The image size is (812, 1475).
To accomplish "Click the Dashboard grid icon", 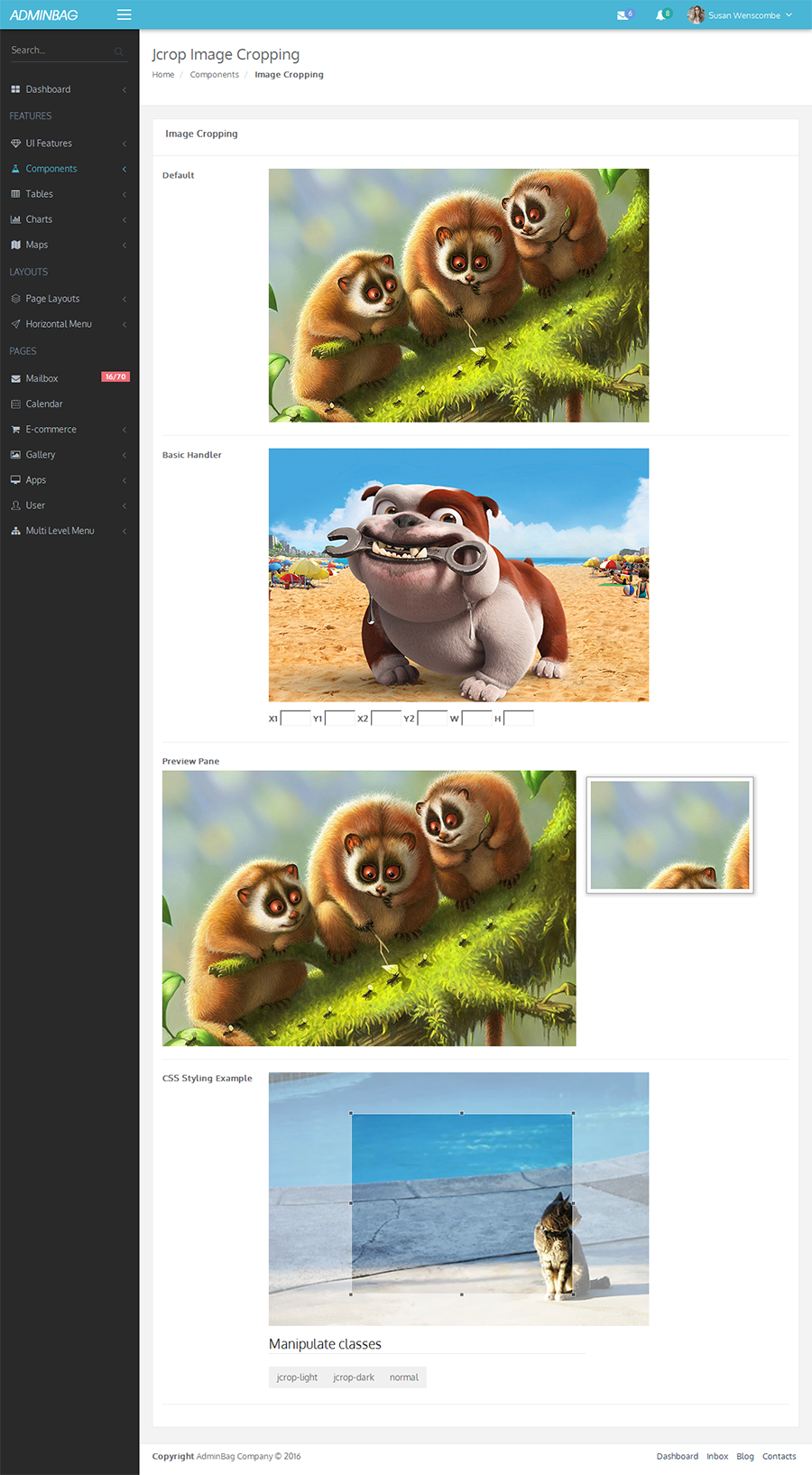I will (x=15, y=89).
